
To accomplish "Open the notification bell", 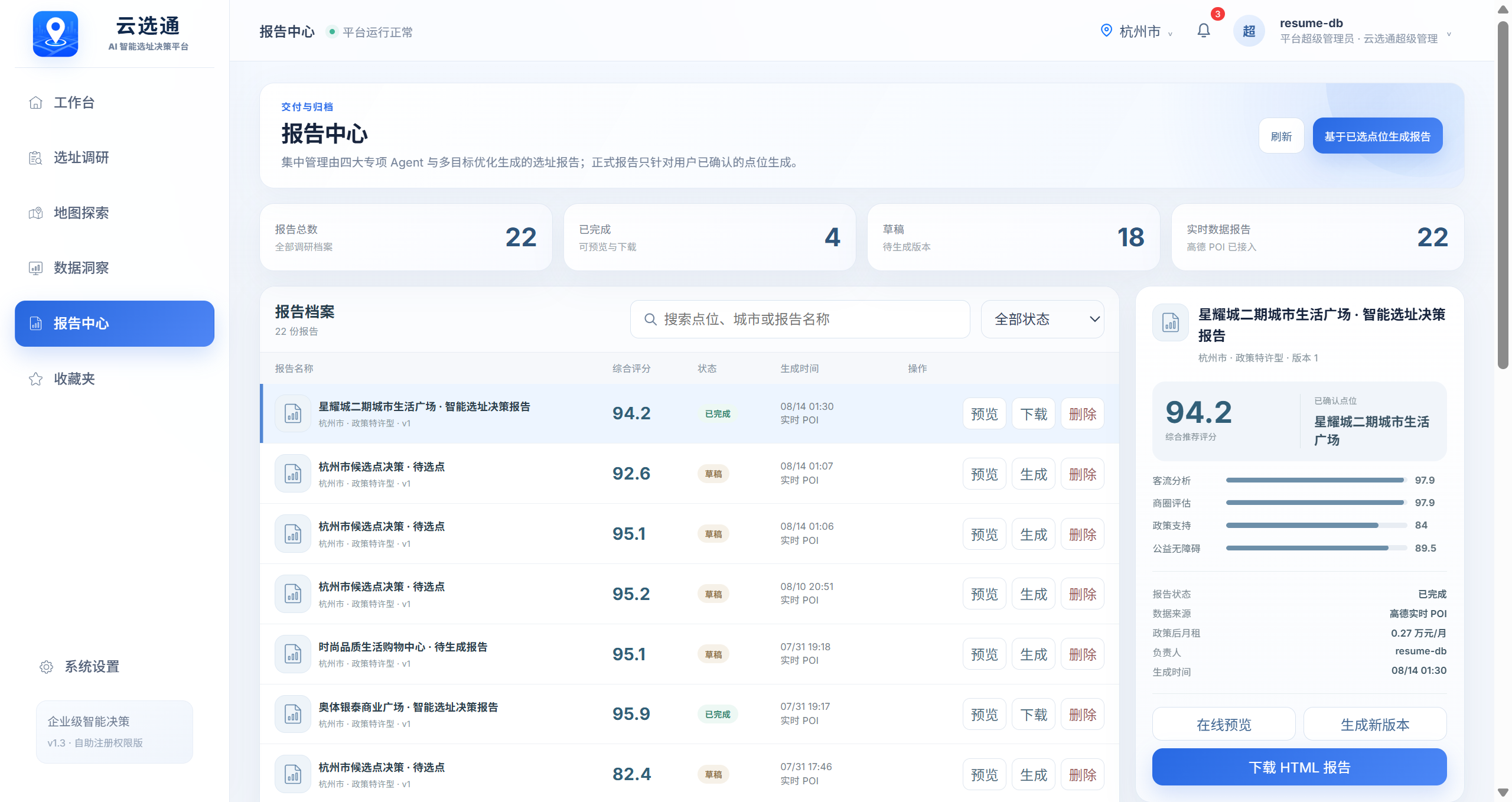I will 1203,31.
